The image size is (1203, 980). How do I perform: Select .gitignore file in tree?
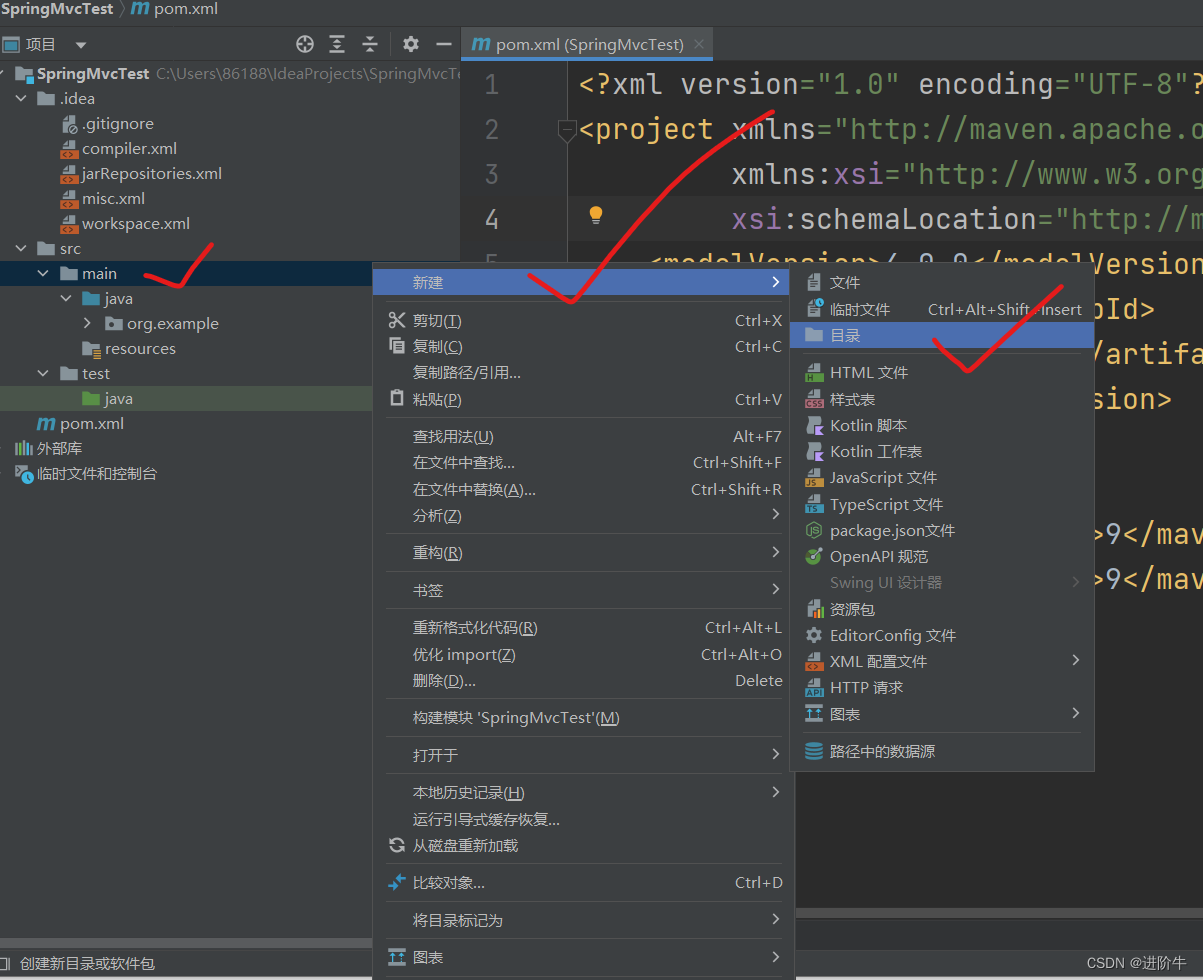[x=108, y=124]
